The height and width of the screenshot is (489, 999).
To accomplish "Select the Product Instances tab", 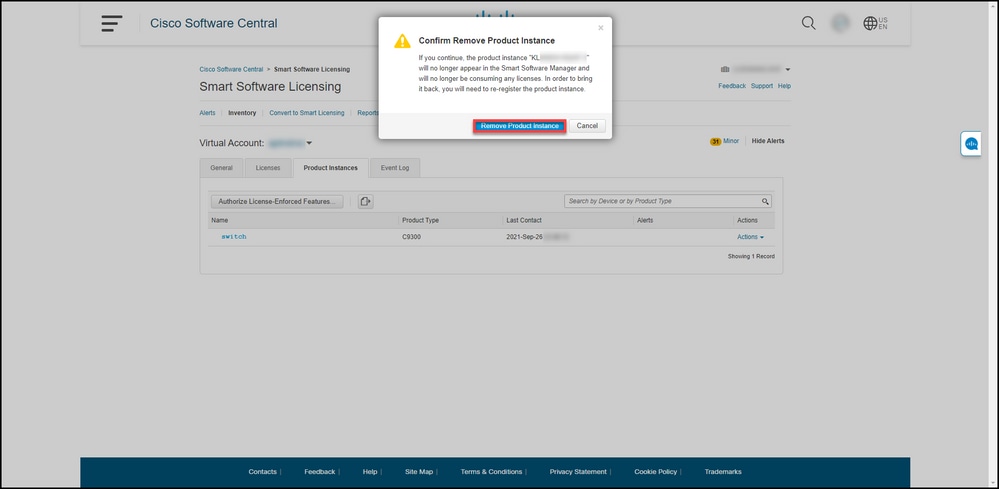I will point(330,168).
